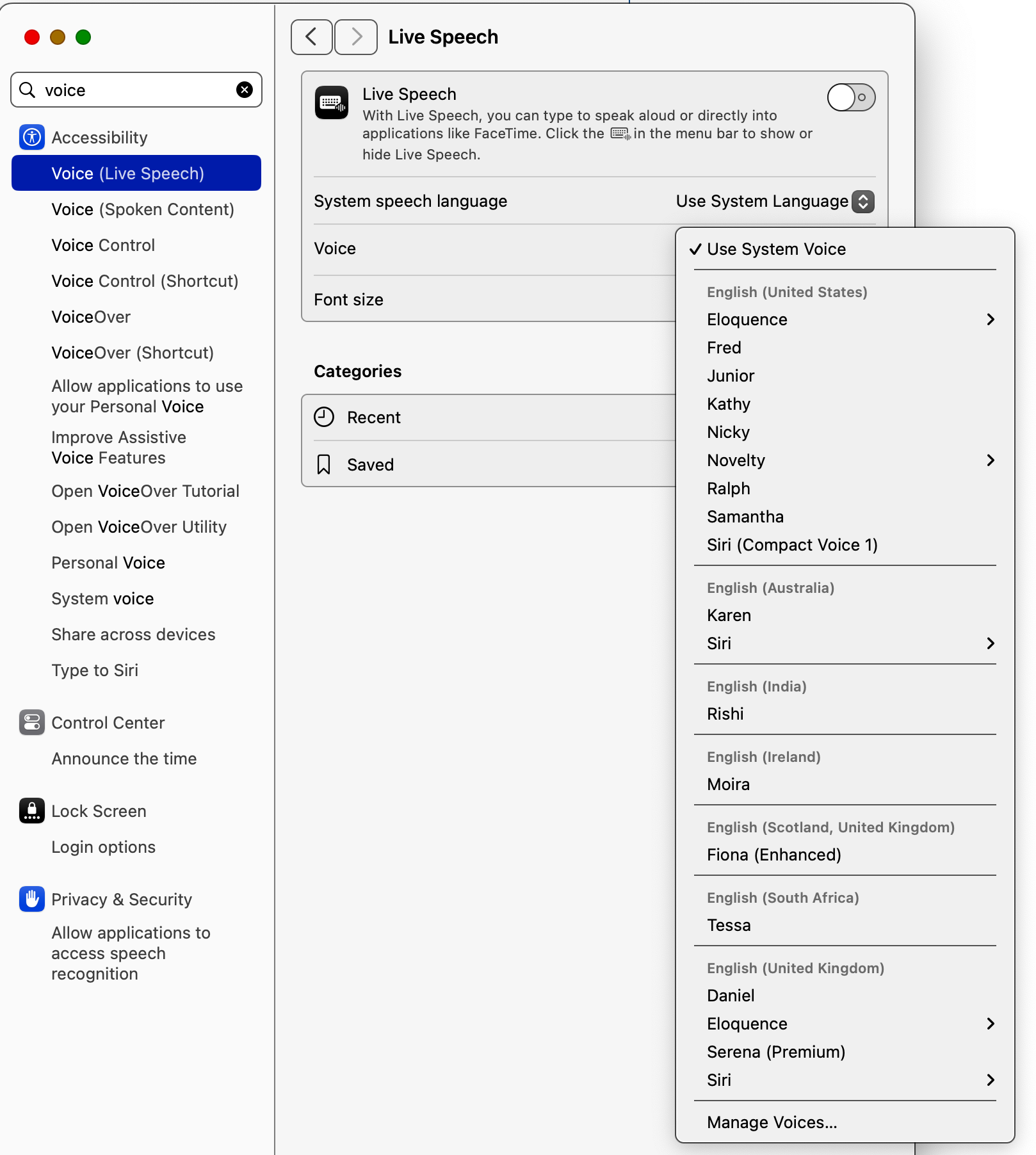Open the Saved category via bookmark icon
This screenshot has width=1036, height=1155.
pos(324,464)
